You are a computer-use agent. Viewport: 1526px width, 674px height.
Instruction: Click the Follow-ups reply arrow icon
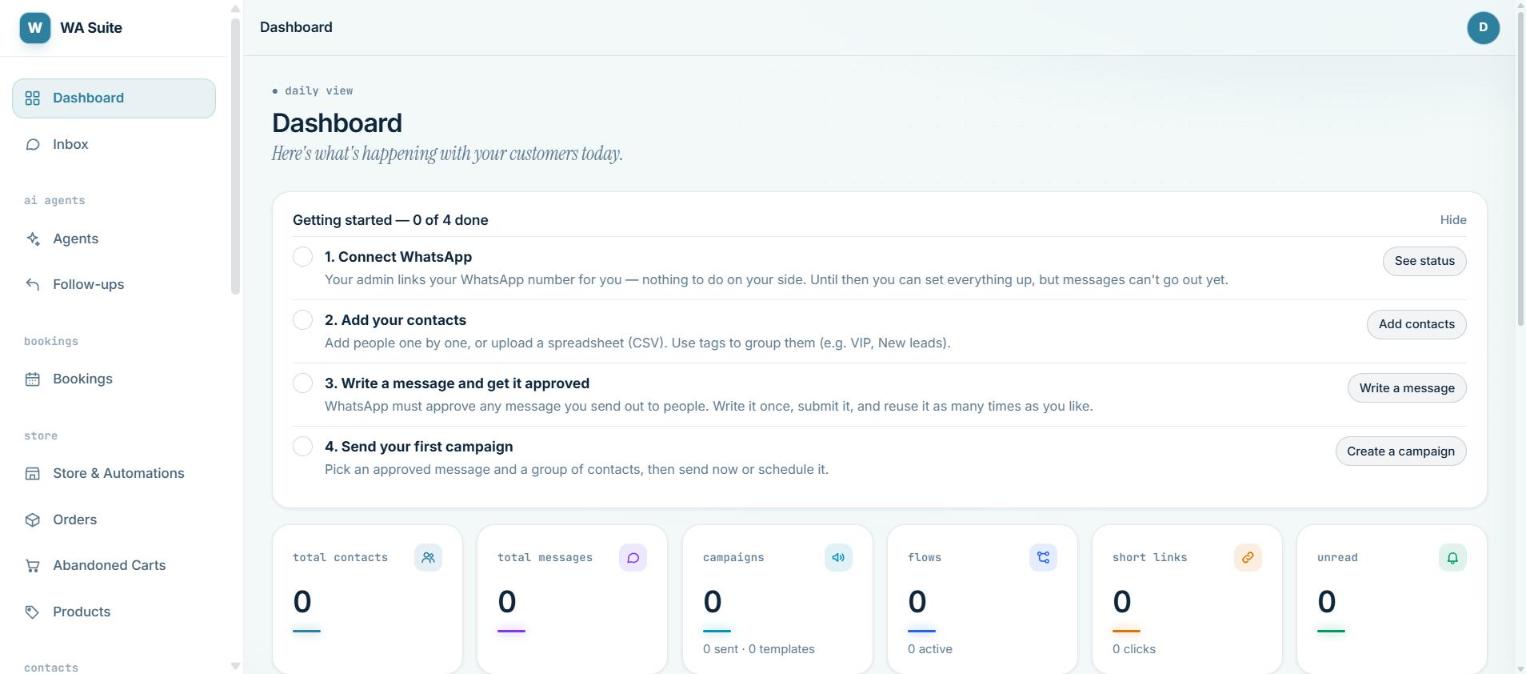32,285
